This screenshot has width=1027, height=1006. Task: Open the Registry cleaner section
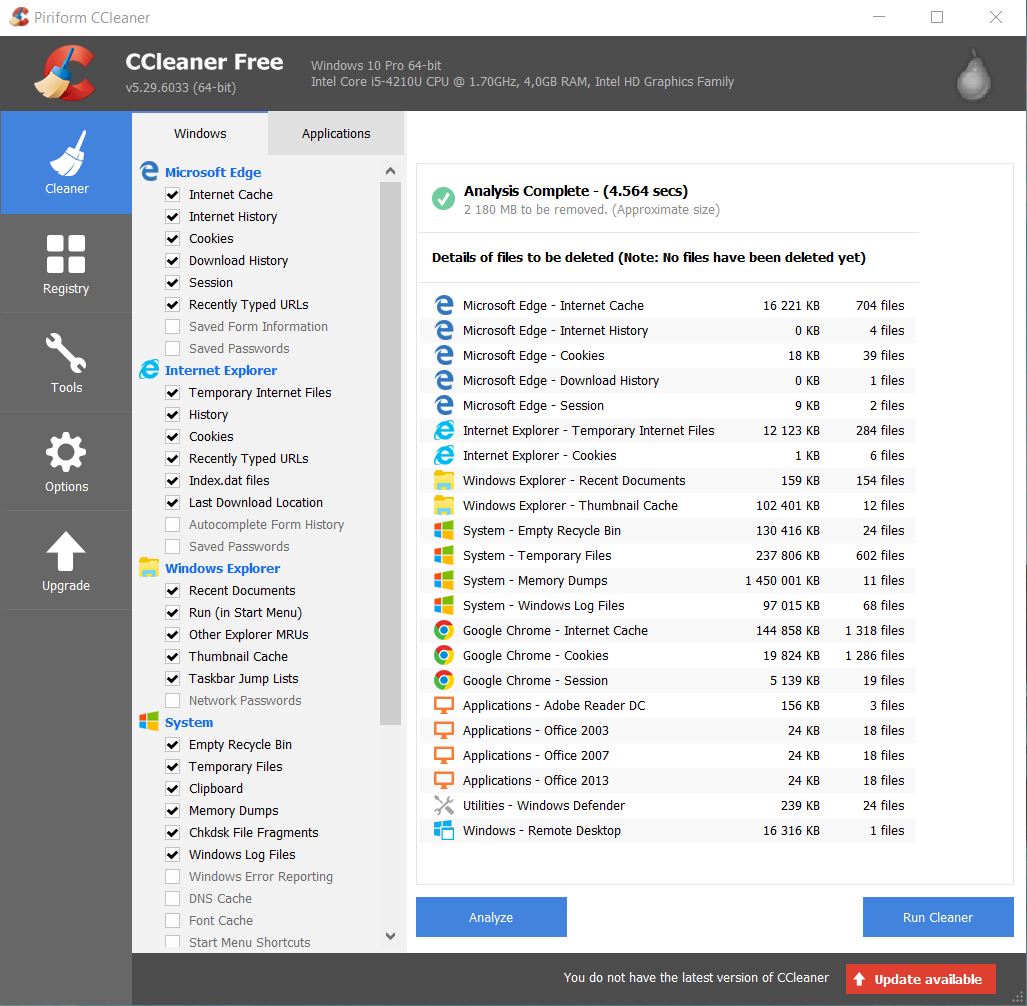click(66, 264)
